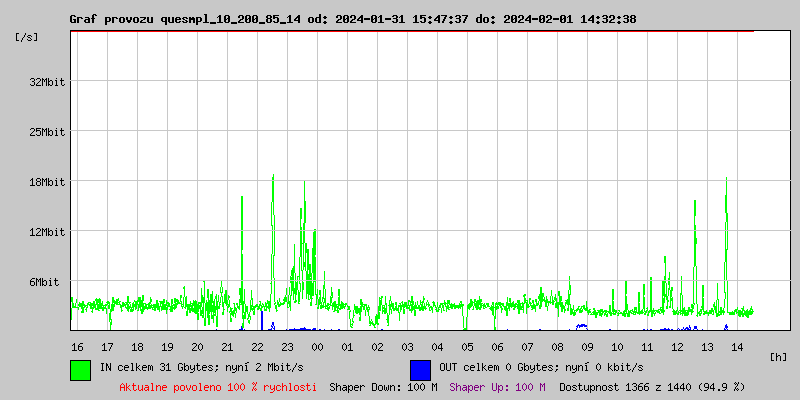Select the 00 midnight hour axis label
The width and height of the screenshot is (800, 400).
click(317, 346)
